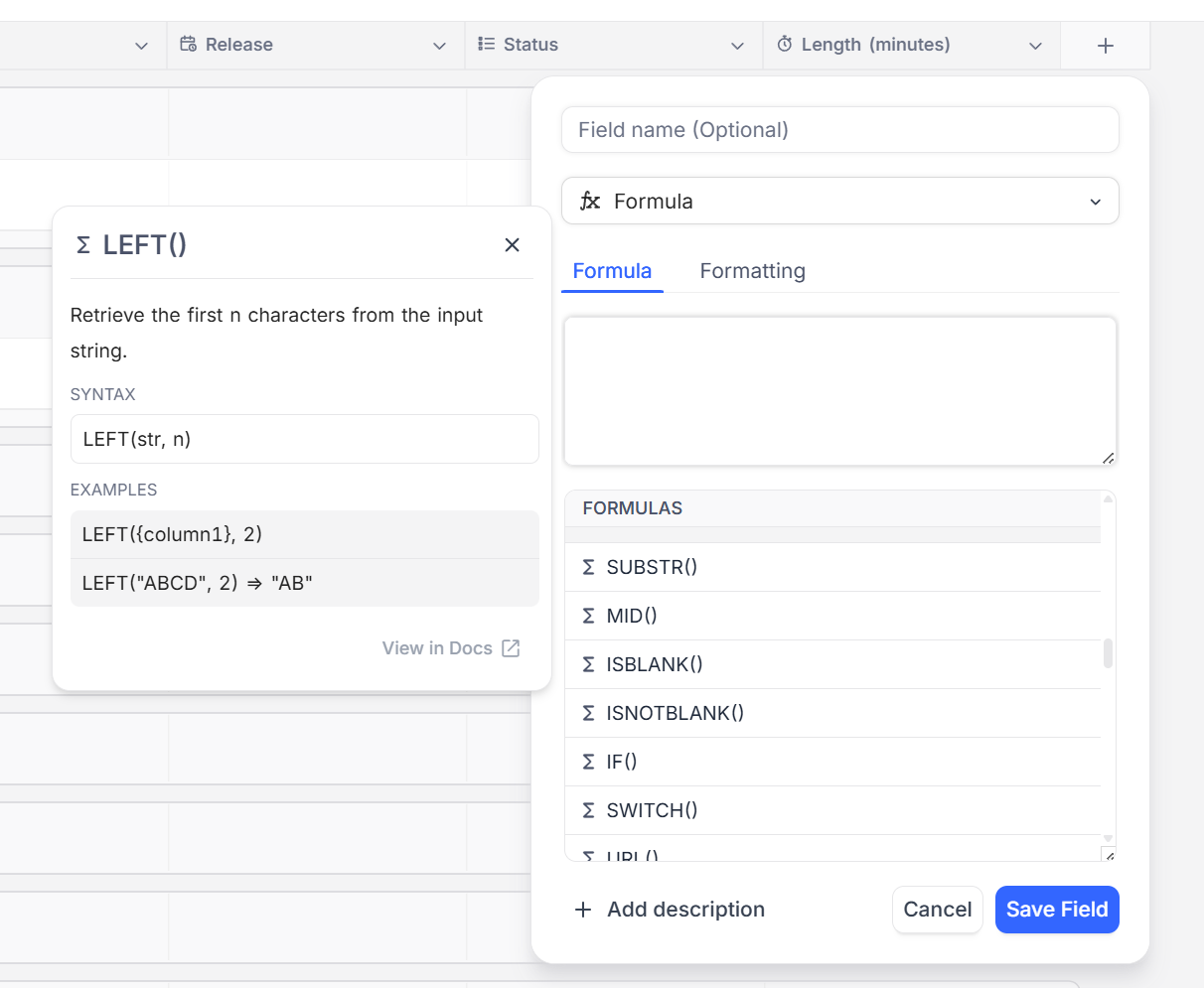Switch to the Formatting tab

point(752,271)
